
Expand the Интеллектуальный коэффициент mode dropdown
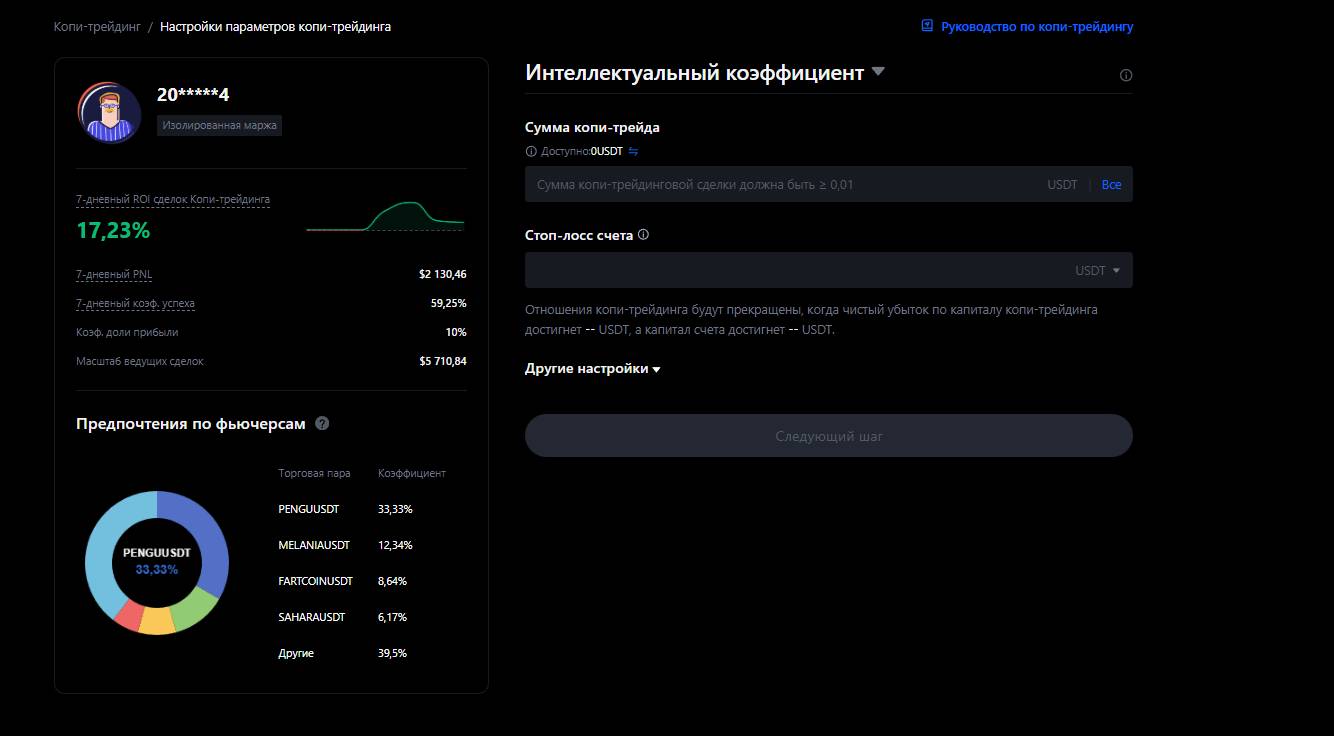(878, 72)
